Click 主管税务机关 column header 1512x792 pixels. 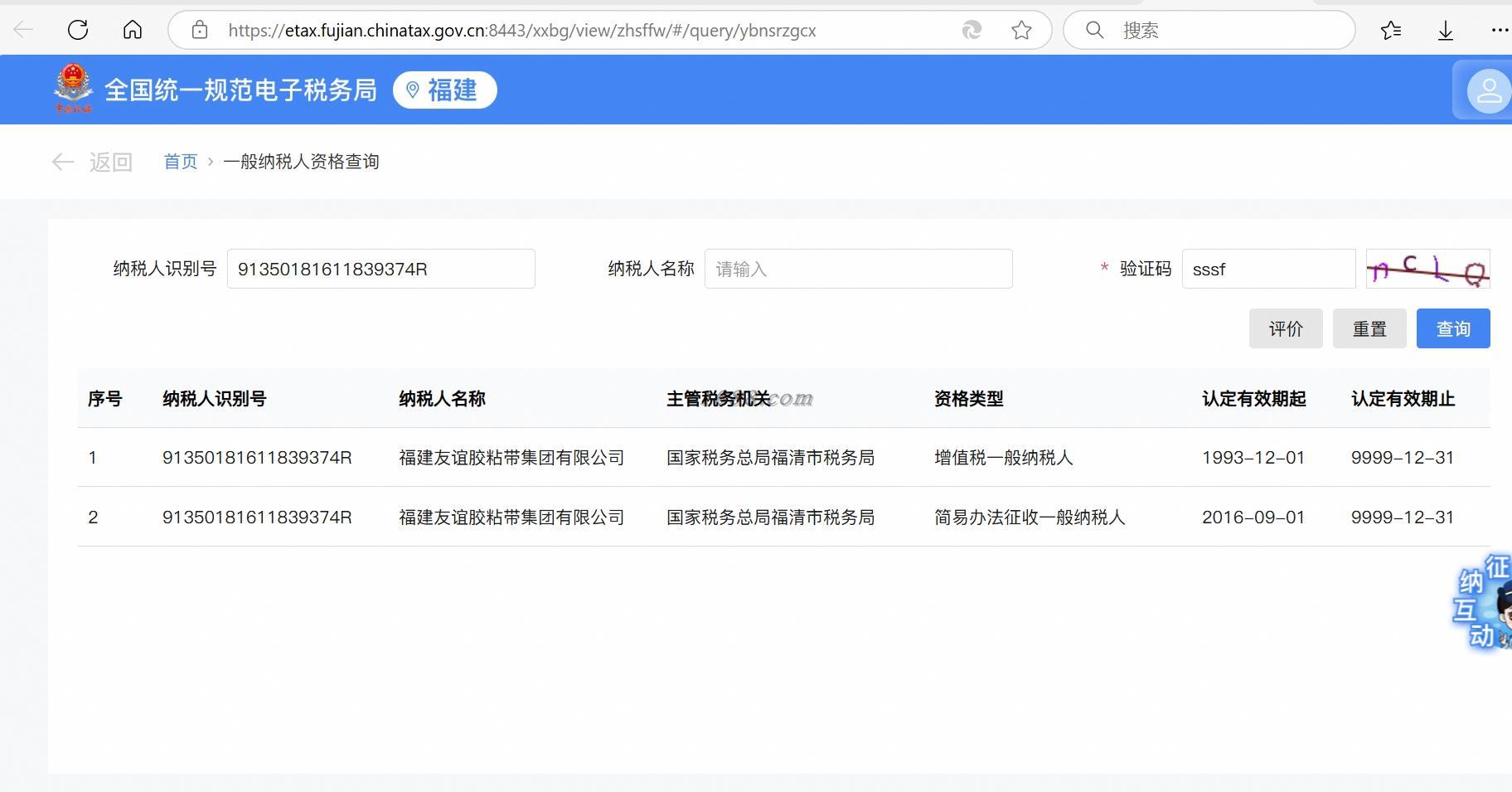pyautogui.click(x=719, y=399)
